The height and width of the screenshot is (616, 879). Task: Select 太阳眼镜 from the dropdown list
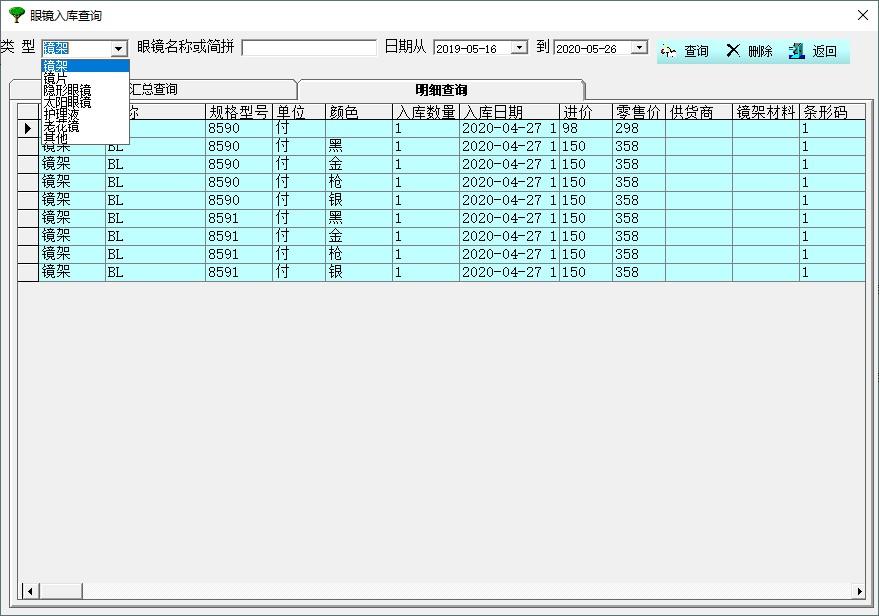click(x=66, y=102)
